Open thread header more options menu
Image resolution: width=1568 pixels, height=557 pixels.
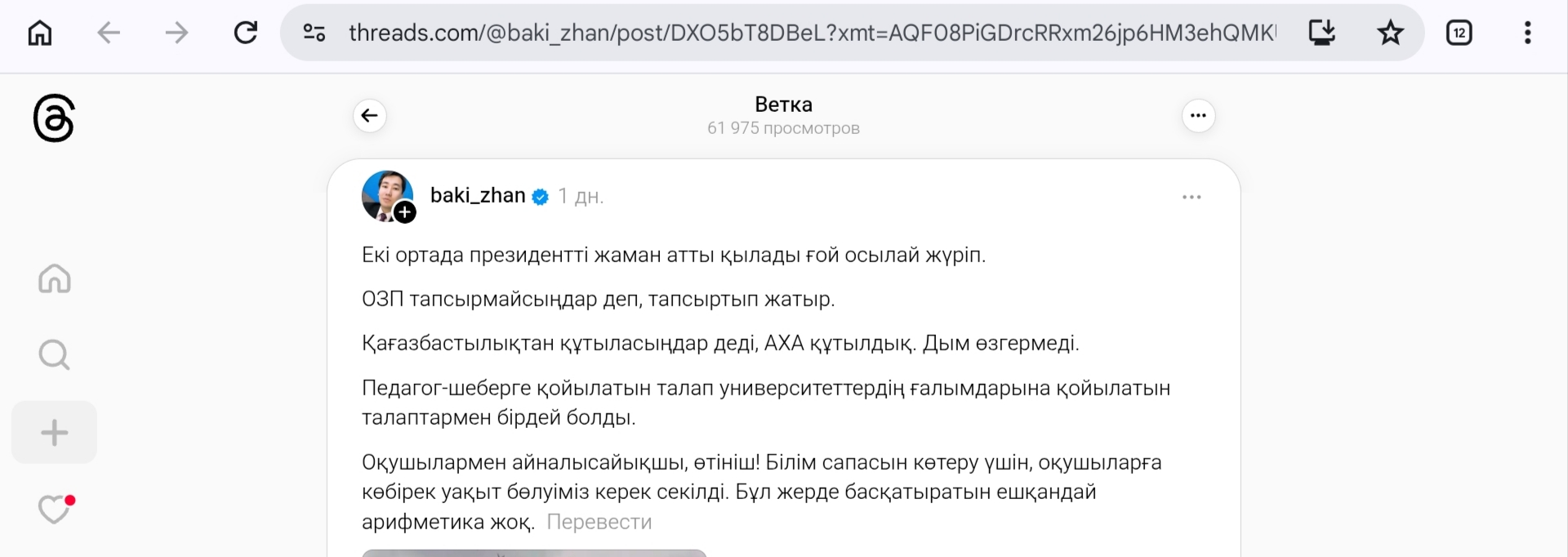1198,116
